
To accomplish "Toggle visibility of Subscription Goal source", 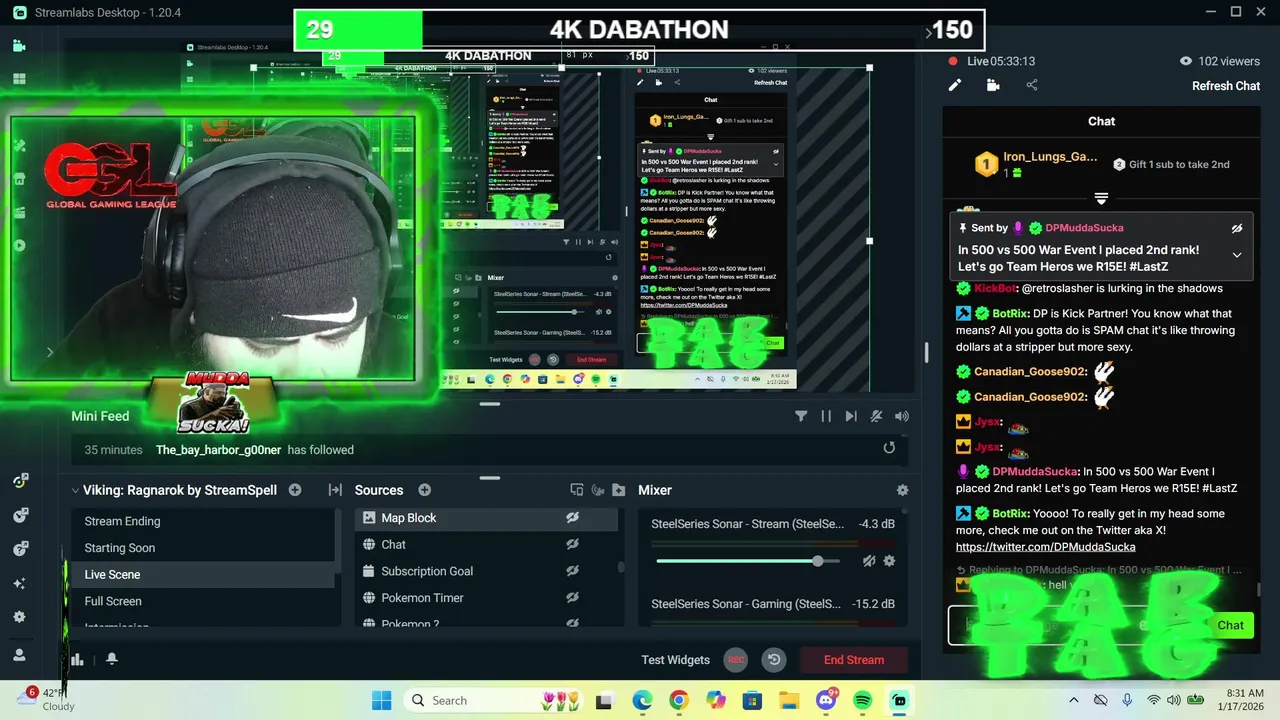I will tap(572, 571).
